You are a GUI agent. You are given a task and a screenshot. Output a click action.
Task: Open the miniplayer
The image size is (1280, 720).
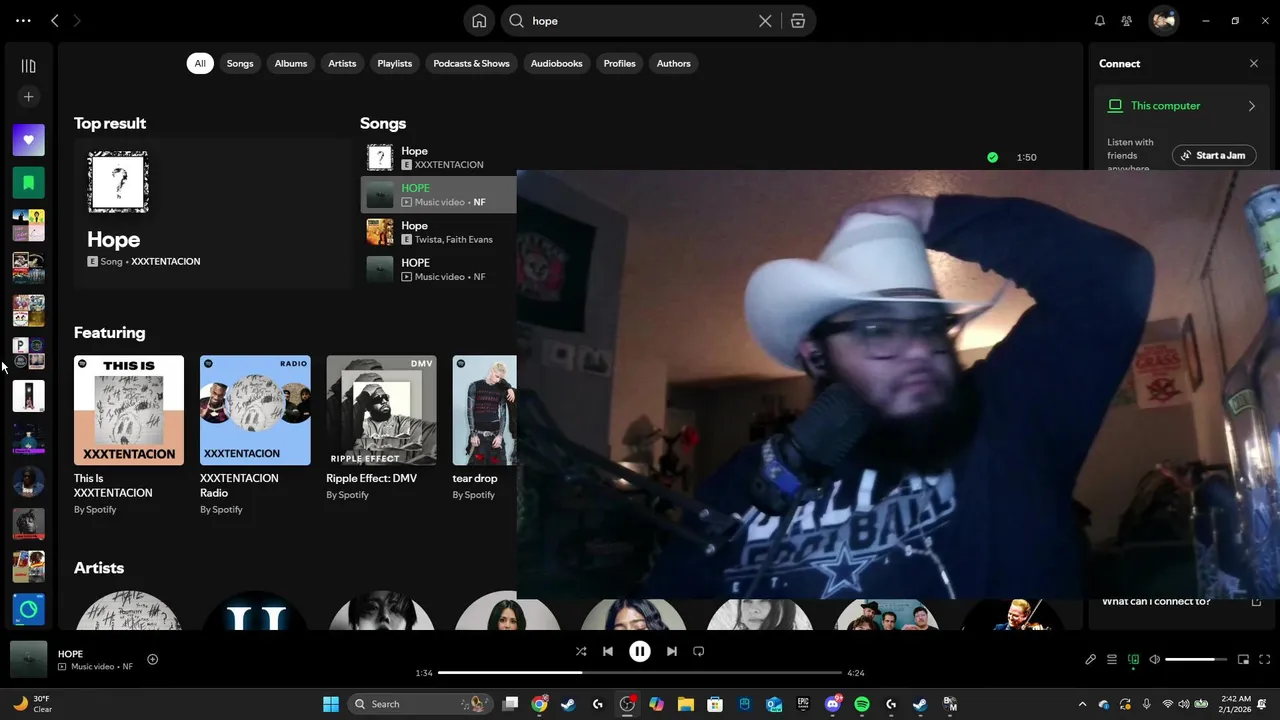pyautogui.click(x=1244, y=660)
